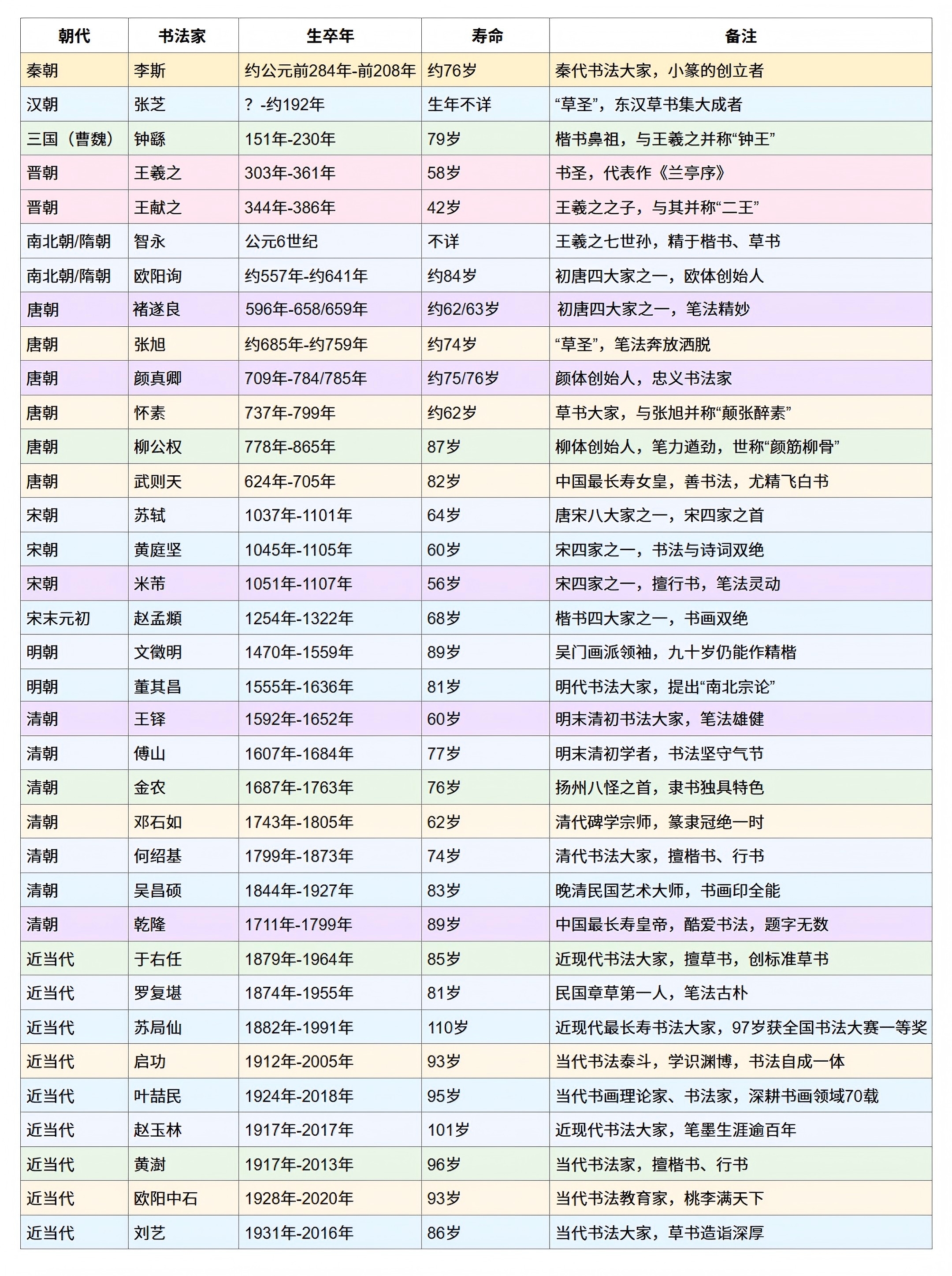Viewport: 952px width, 1276px height.
Task: Click the 文徵明 name cell
Action: pos(158,653)
